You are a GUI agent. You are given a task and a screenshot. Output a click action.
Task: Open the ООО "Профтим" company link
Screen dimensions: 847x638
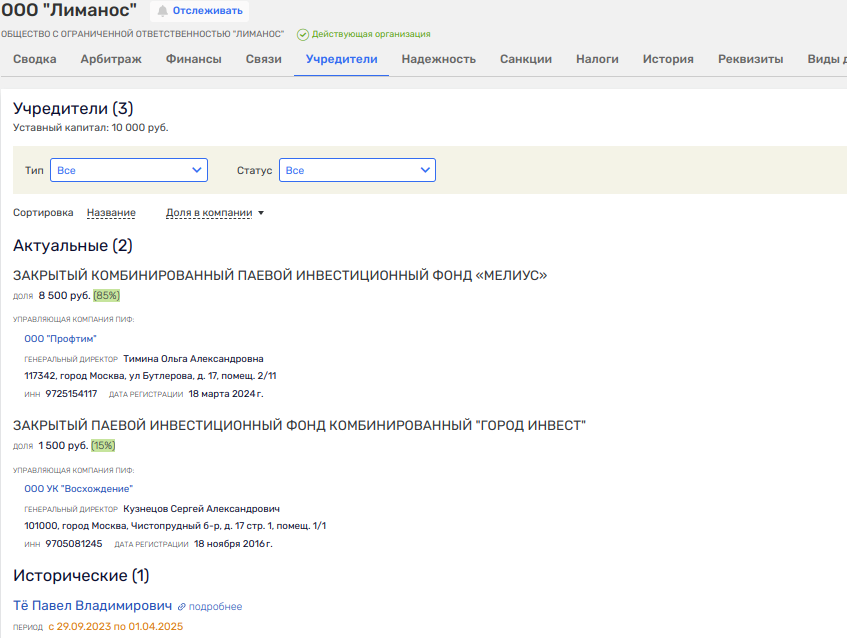tap(60, 339)
